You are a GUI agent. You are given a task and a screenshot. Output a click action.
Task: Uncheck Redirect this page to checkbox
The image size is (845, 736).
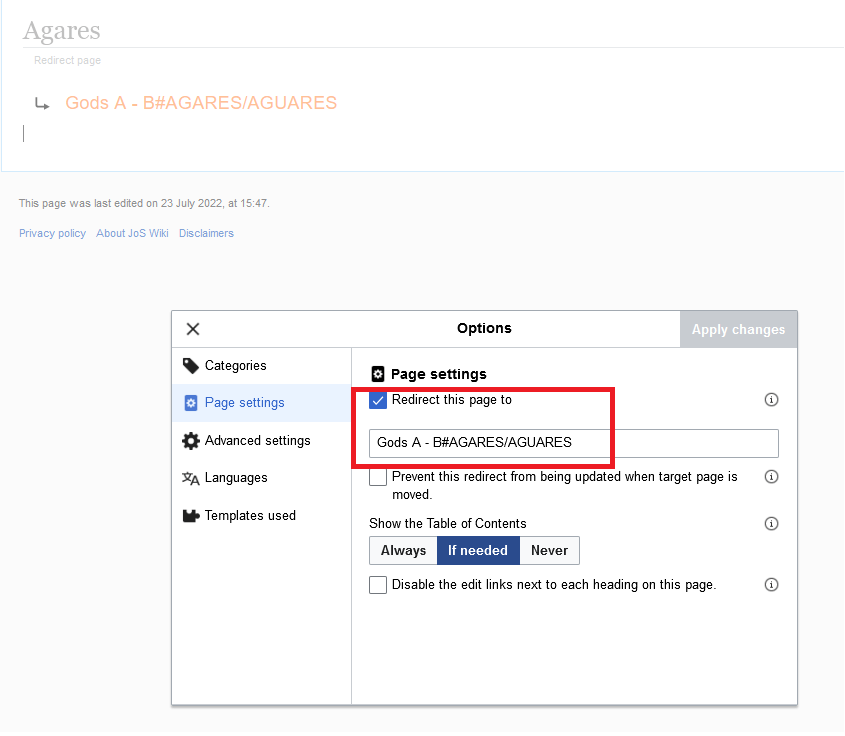(378, 400)
